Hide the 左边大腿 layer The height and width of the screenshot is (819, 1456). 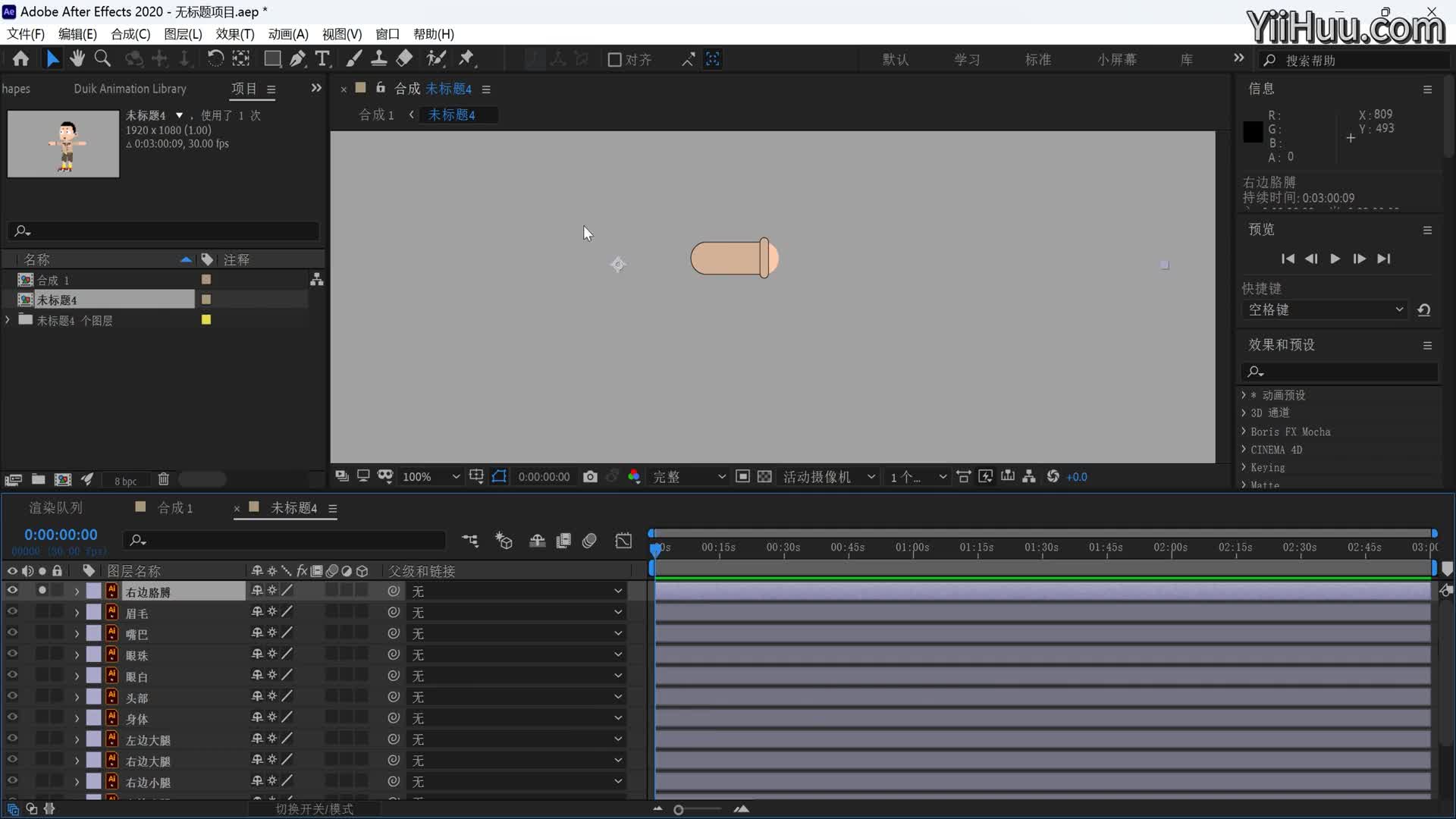coord(12,739)
